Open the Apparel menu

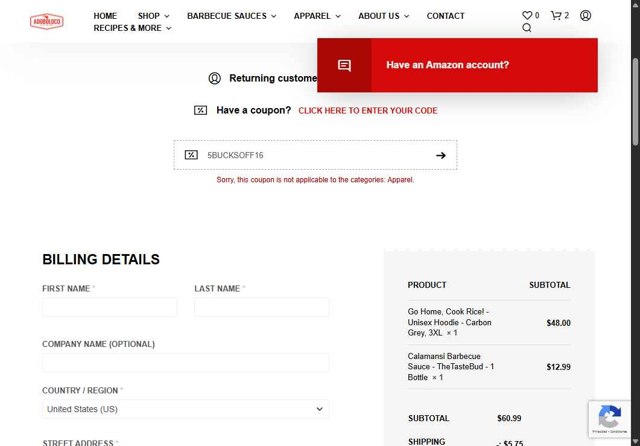click(312, 16)
